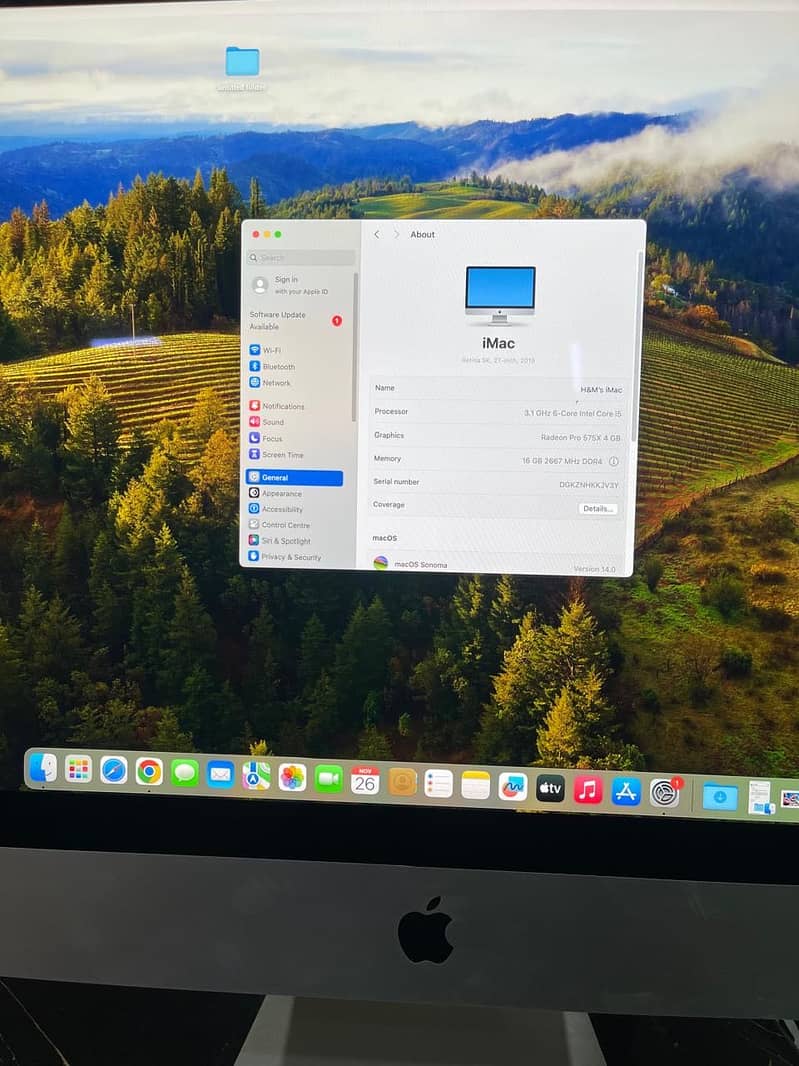This screenshot has width=799, height=1066.
Task: Open Freeform from the Dock
Action: [513, 787]
